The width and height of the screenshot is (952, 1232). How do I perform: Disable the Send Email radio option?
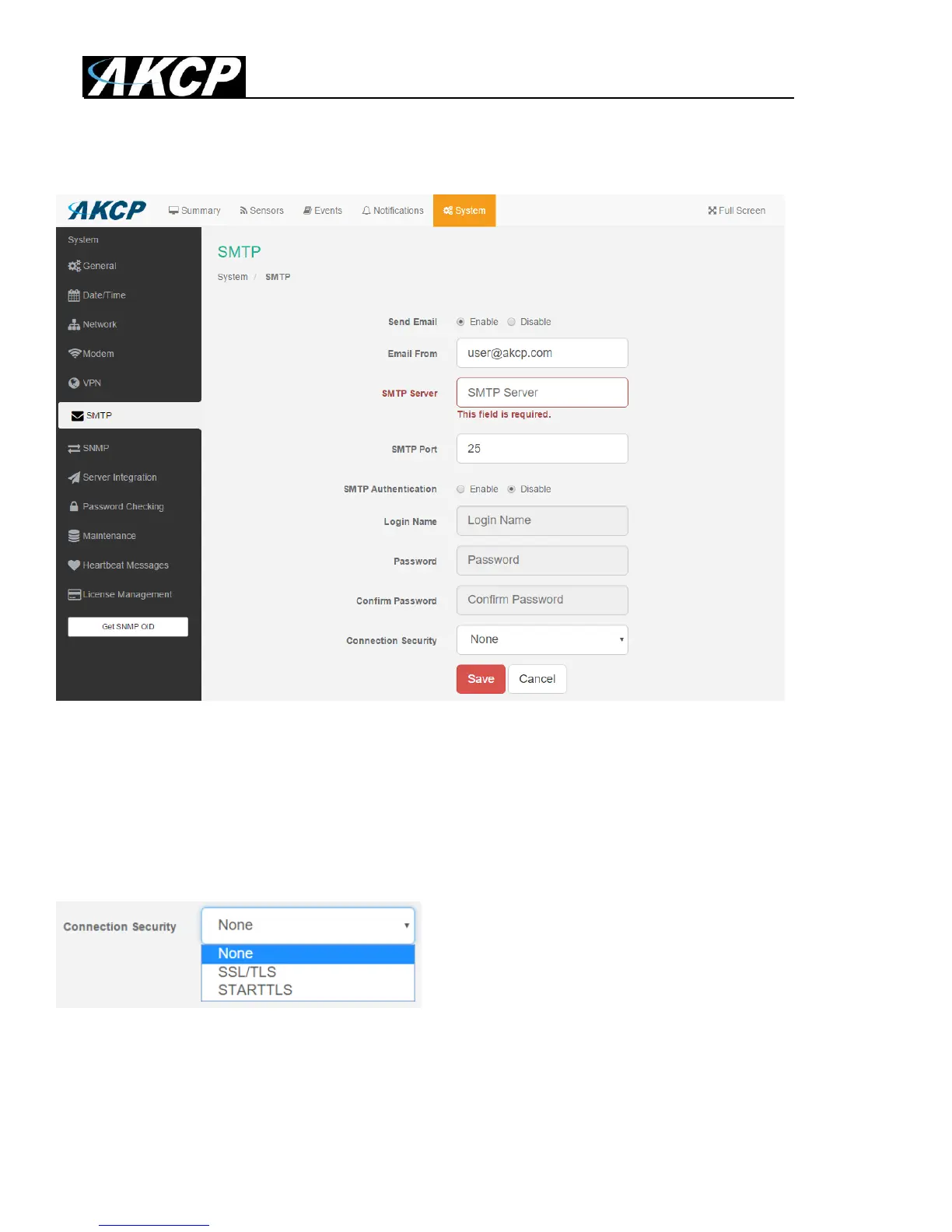click(x=511, y=322)
